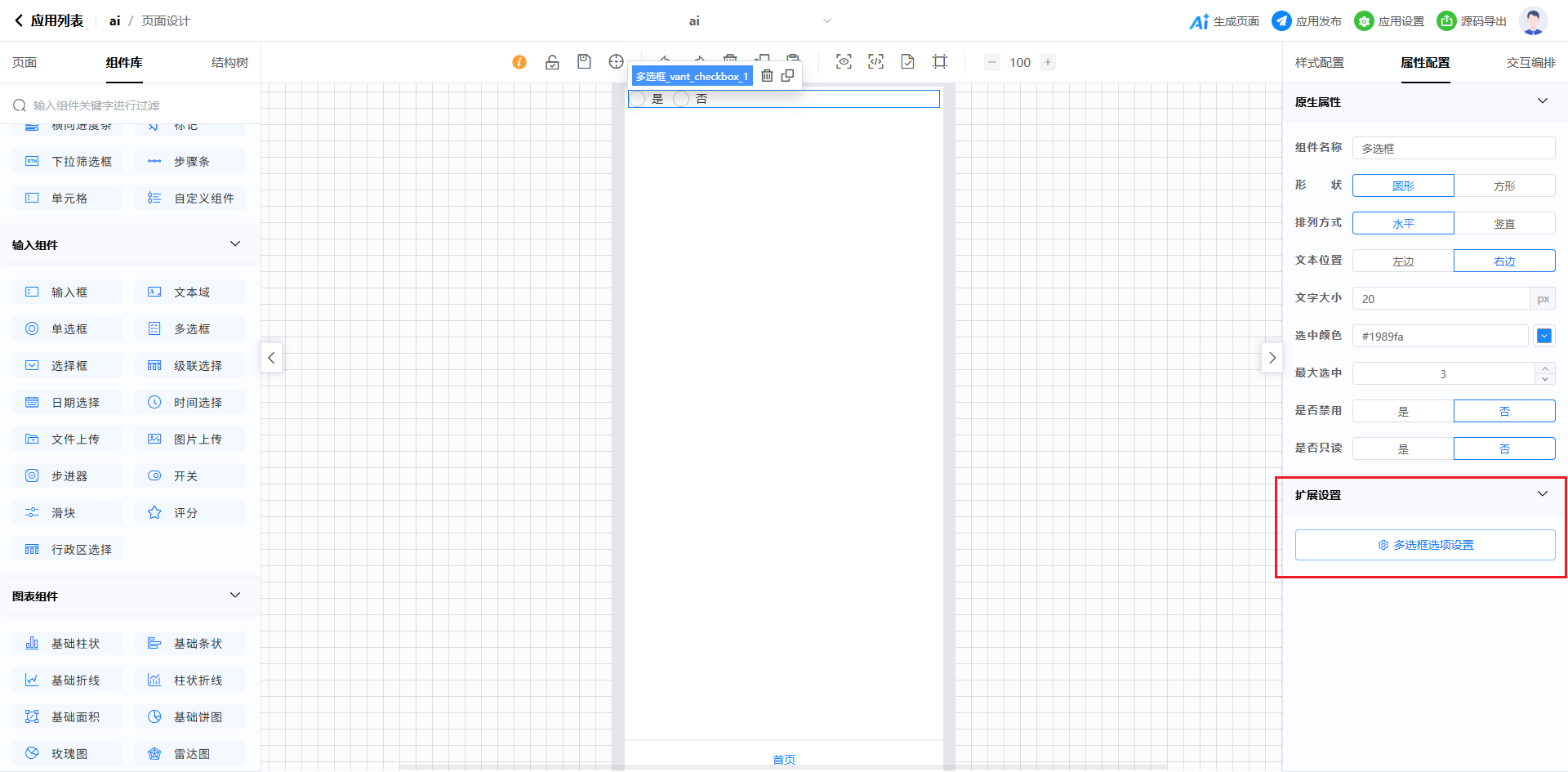Click the zoom in plus button

pyautogui.click(x=1048, y=62)
